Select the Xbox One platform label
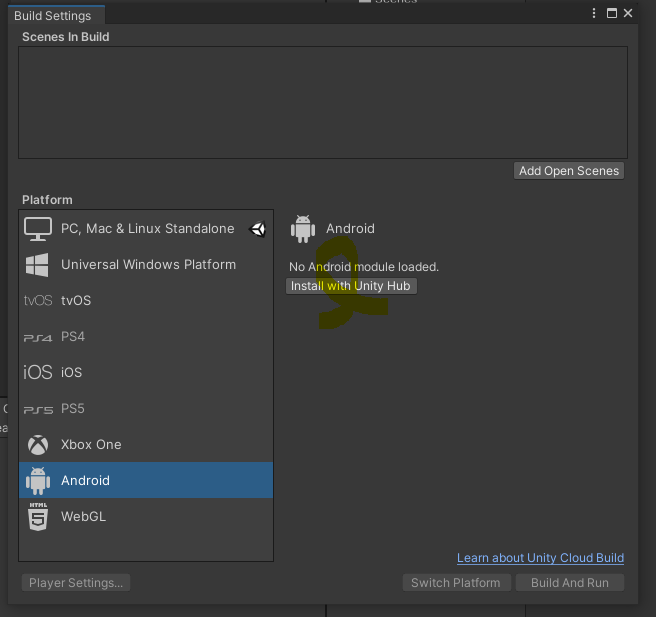This screenshot has height=617, width=656. click(x=91, y=445)
